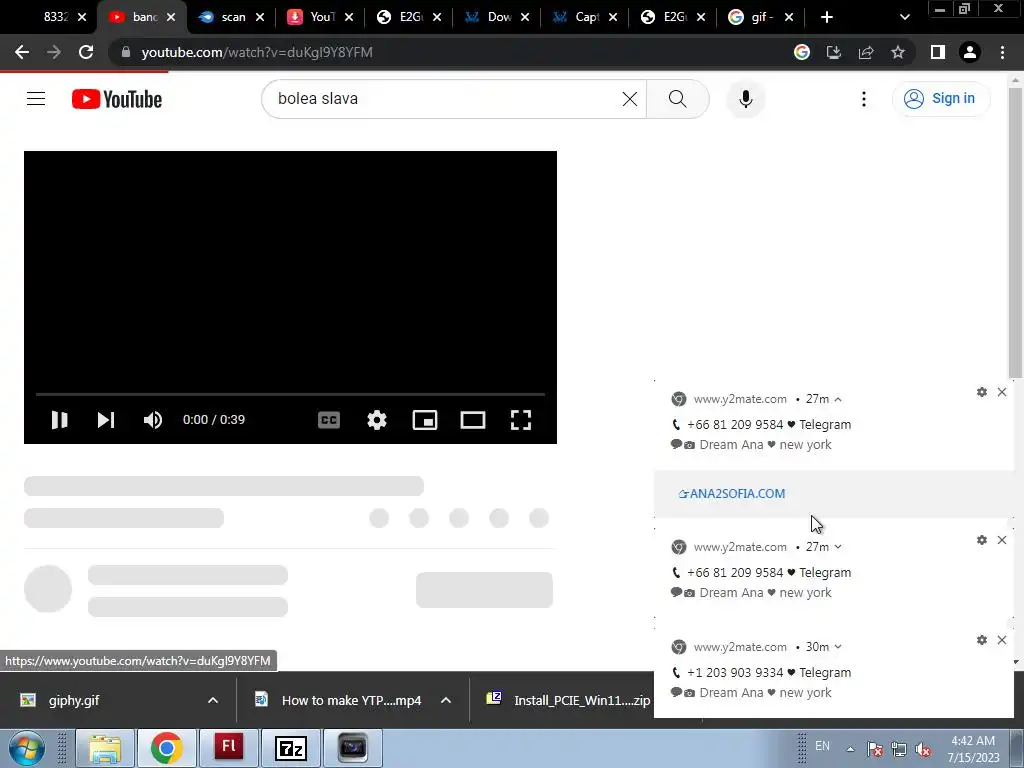Open the Windows Start menu
Screen dimensions: 1024x768
coord(27,748)
